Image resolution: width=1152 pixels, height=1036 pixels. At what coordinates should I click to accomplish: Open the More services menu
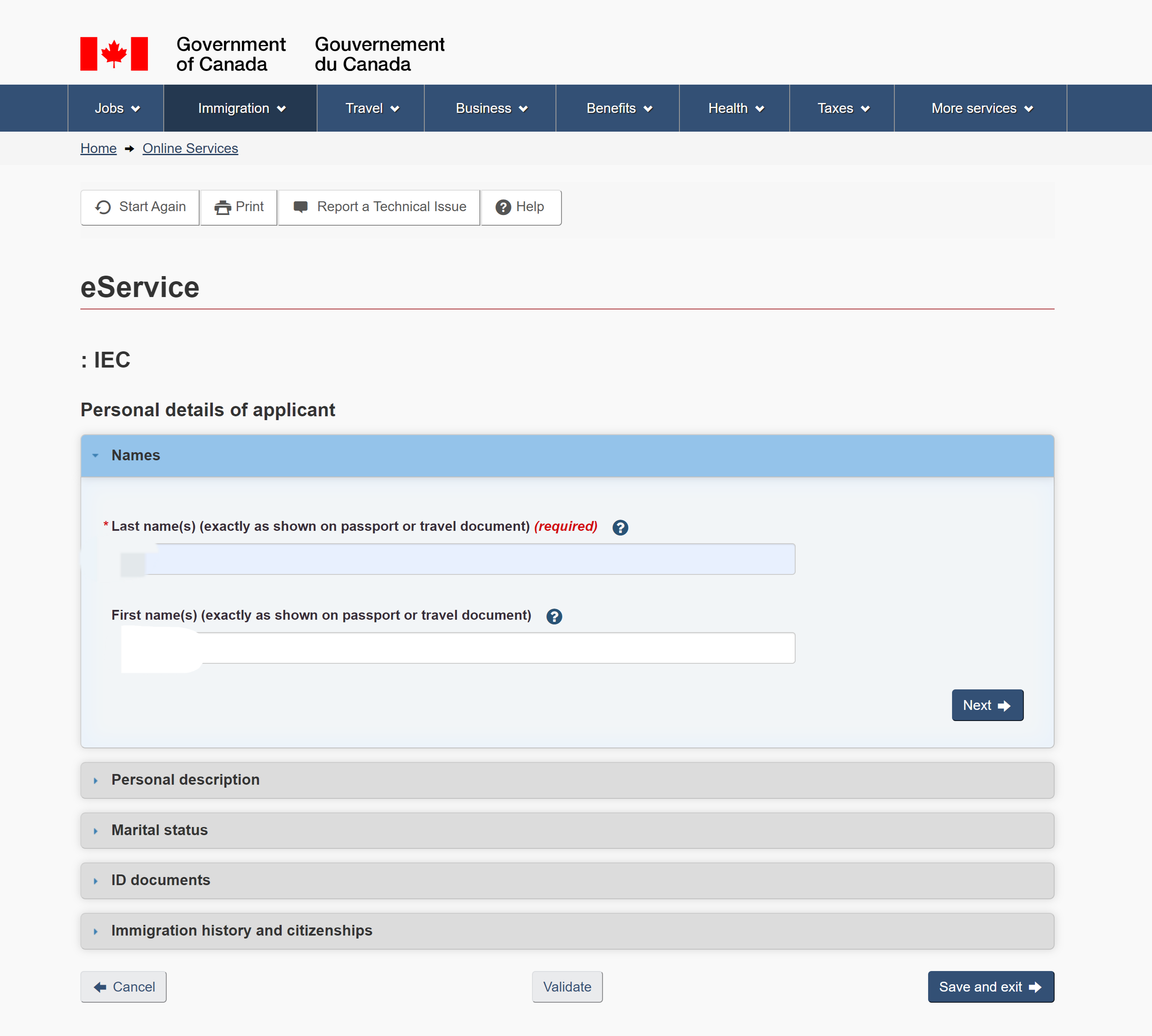pyautogui.click(x=981, y=108)
